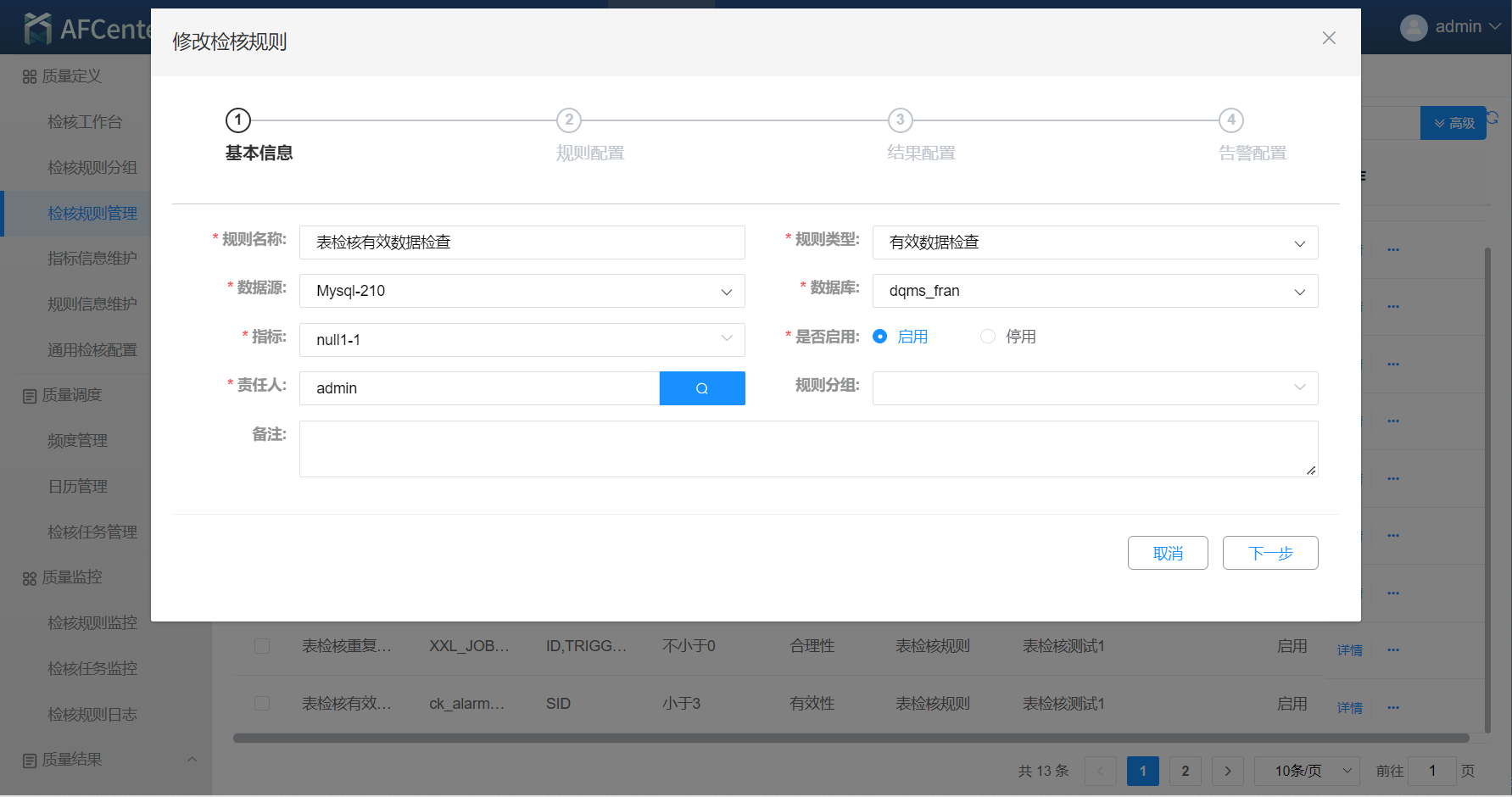This screenshot has width=1512, height=797.
Task: Open the 规则类型 dropdown
Action: click(1094, 242)
